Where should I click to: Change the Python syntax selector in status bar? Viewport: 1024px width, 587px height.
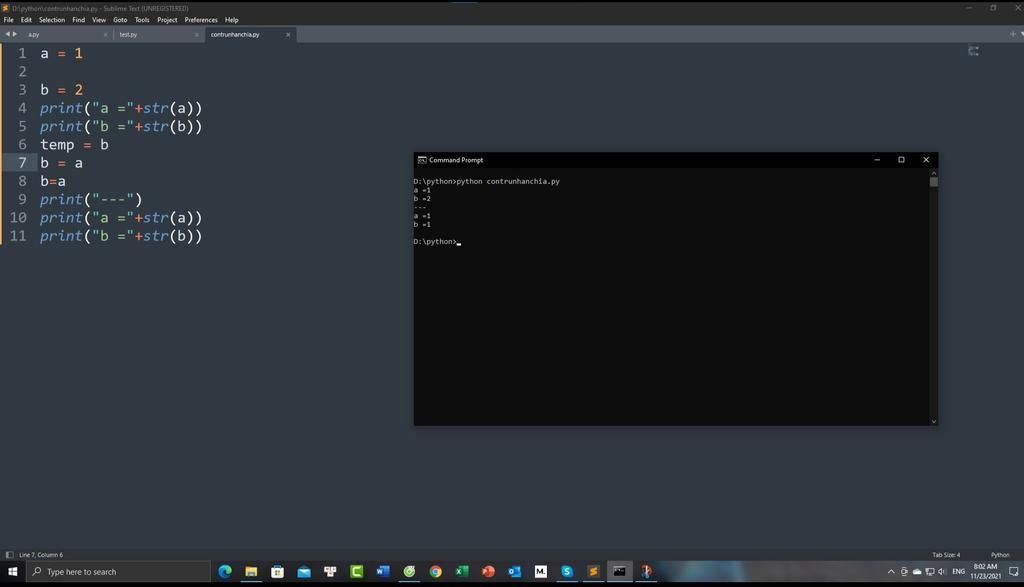coord(1000,554)
